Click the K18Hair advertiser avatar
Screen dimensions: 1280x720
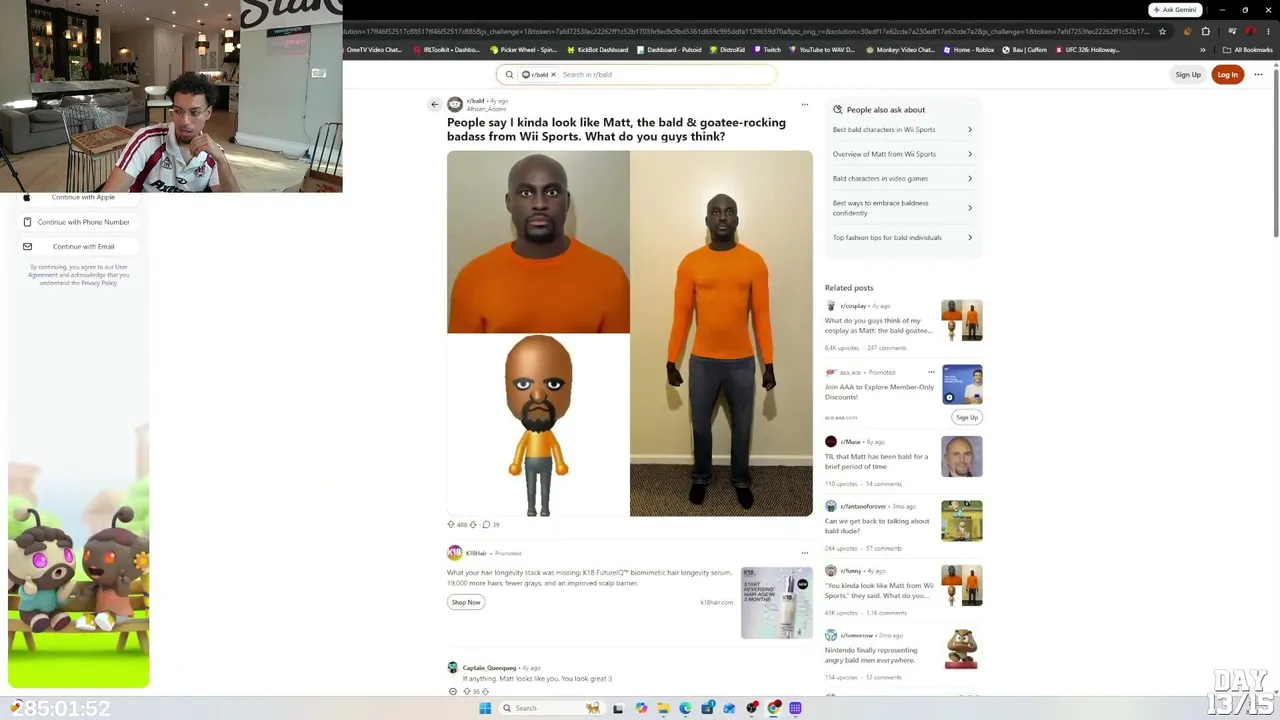point(454,553)
